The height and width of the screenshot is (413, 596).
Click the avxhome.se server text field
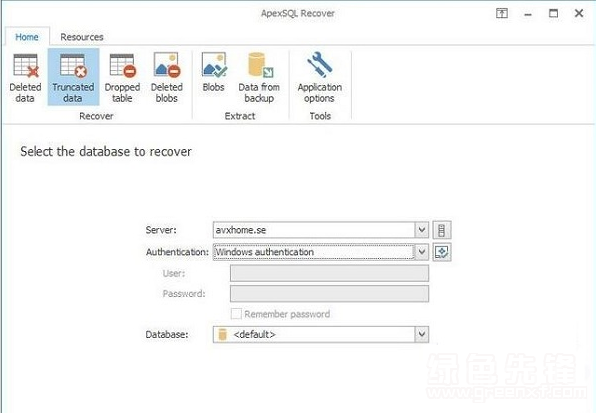click(314, 230)
